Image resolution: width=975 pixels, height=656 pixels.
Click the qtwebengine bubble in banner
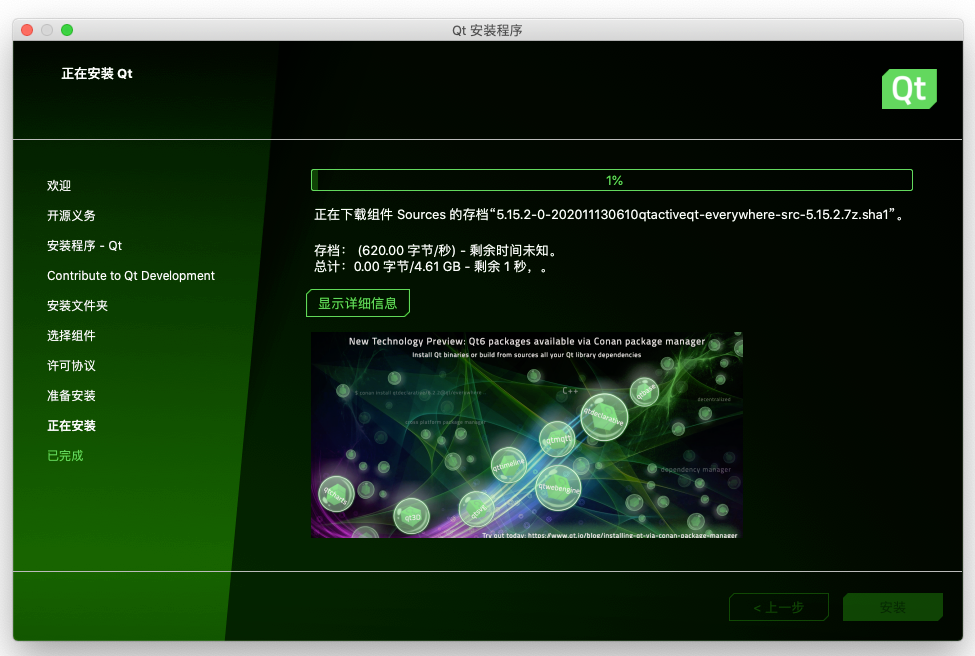coord(558,488)
